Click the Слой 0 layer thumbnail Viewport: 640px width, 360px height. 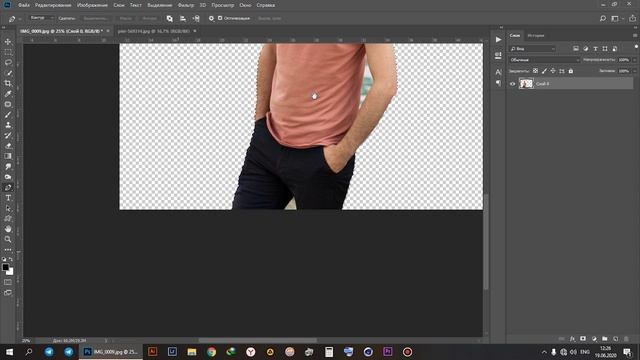(526, 84)
